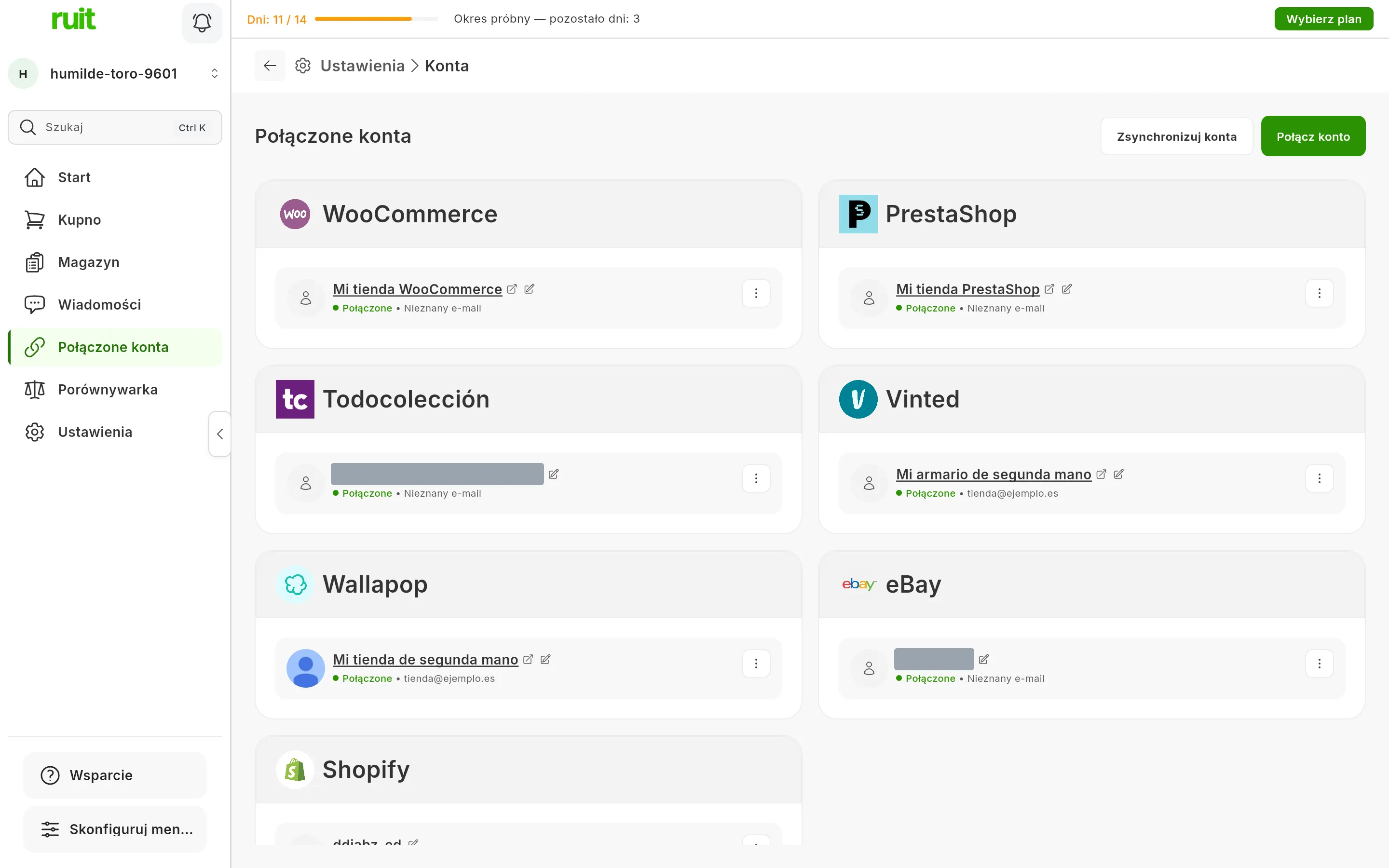Edit the name of Mi armario de segunda mano
Image resolution: width=1389 pixels, height=868 pixels.
(x=1118, y=474)
